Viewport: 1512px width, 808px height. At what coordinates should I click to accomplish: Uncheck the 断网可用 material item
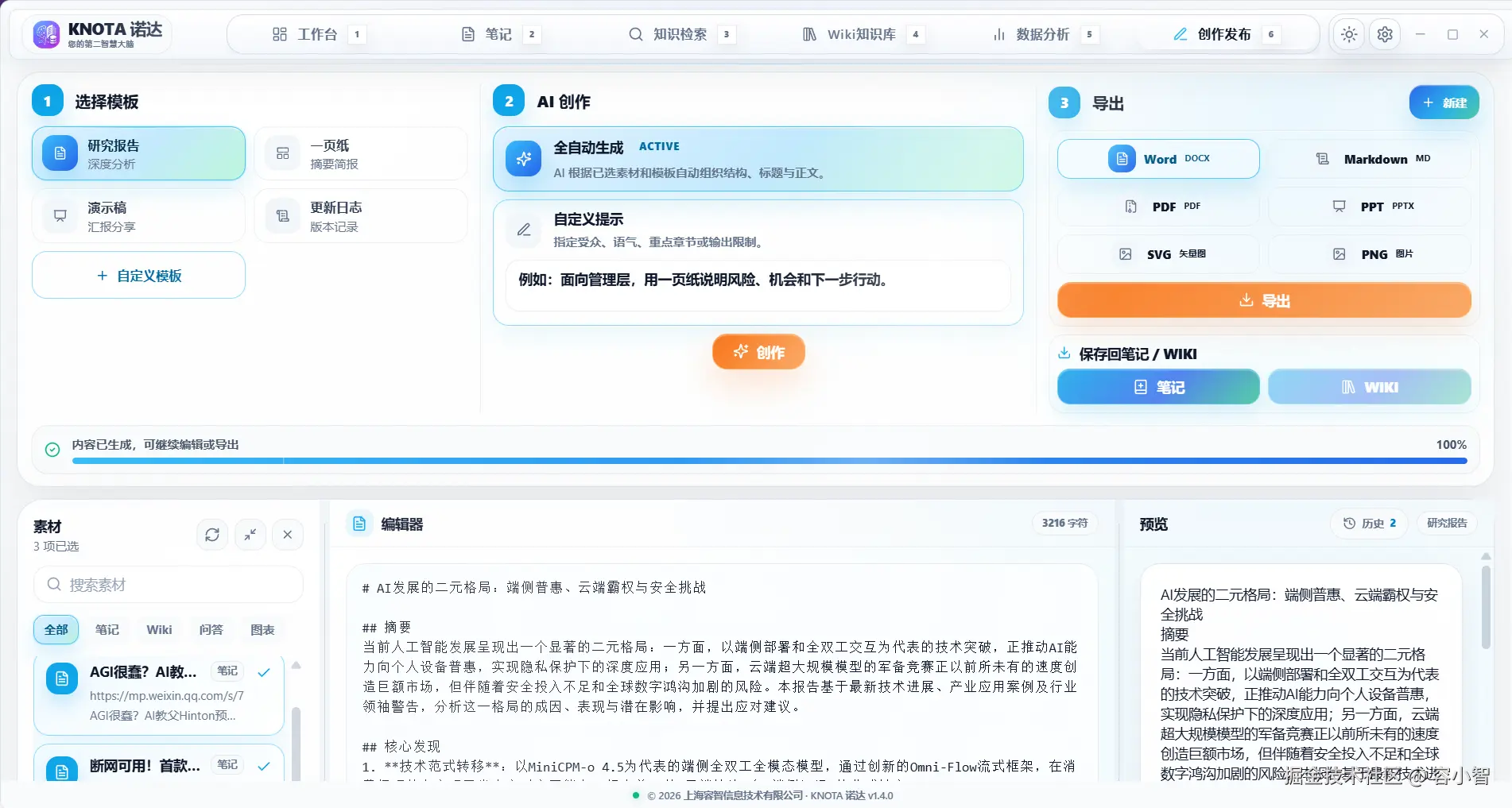point(264,765)
